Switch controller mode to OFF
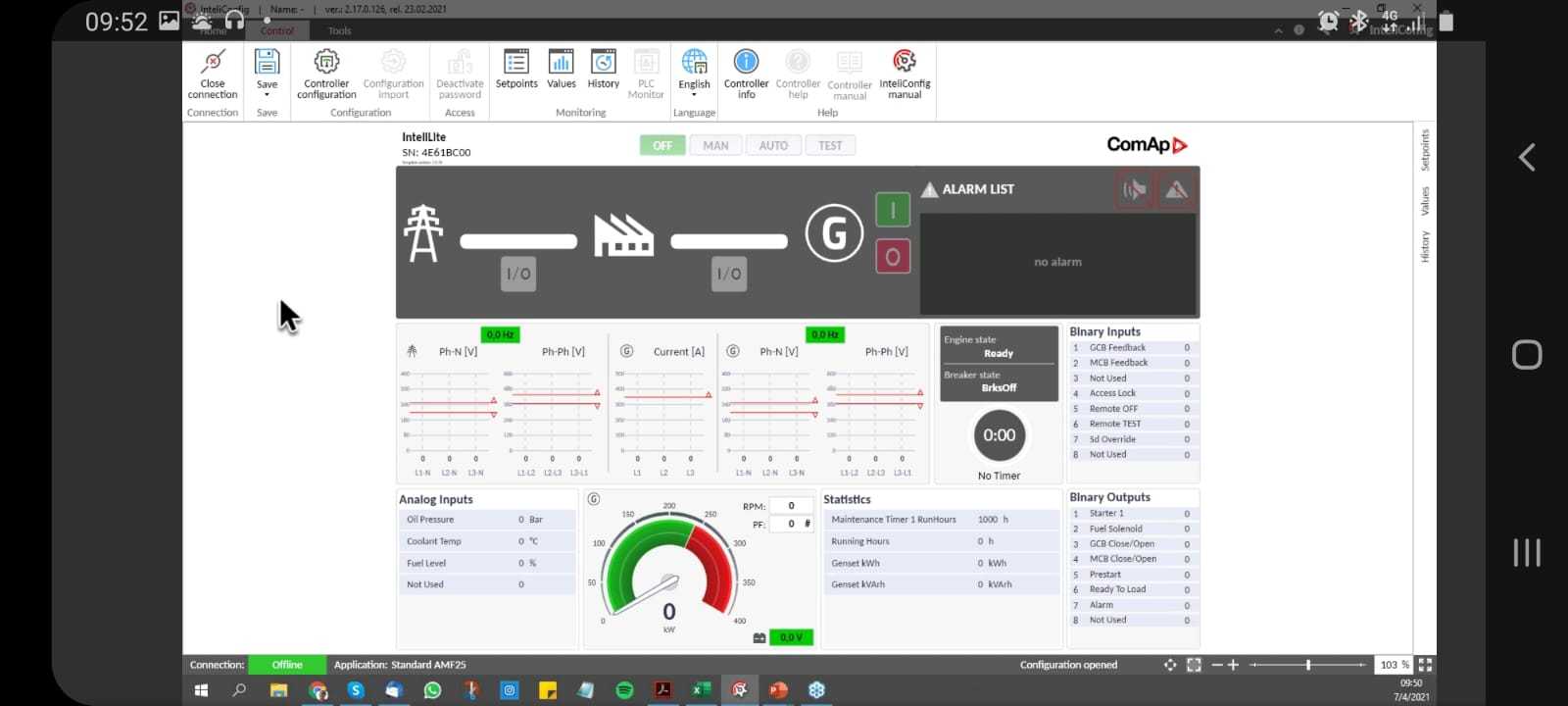Viewport: 1568px width, 706px height. 662,146
